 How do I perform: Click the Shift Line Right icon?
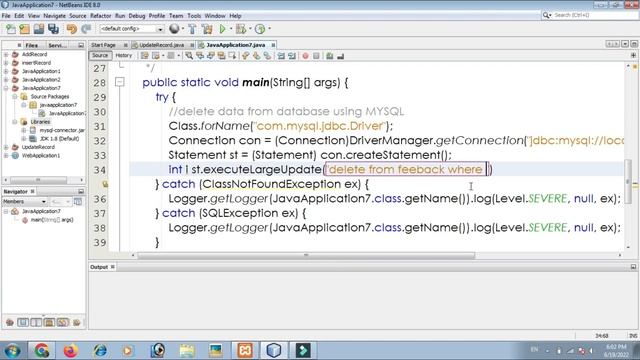pyautogui.click(x=292, y=56)
